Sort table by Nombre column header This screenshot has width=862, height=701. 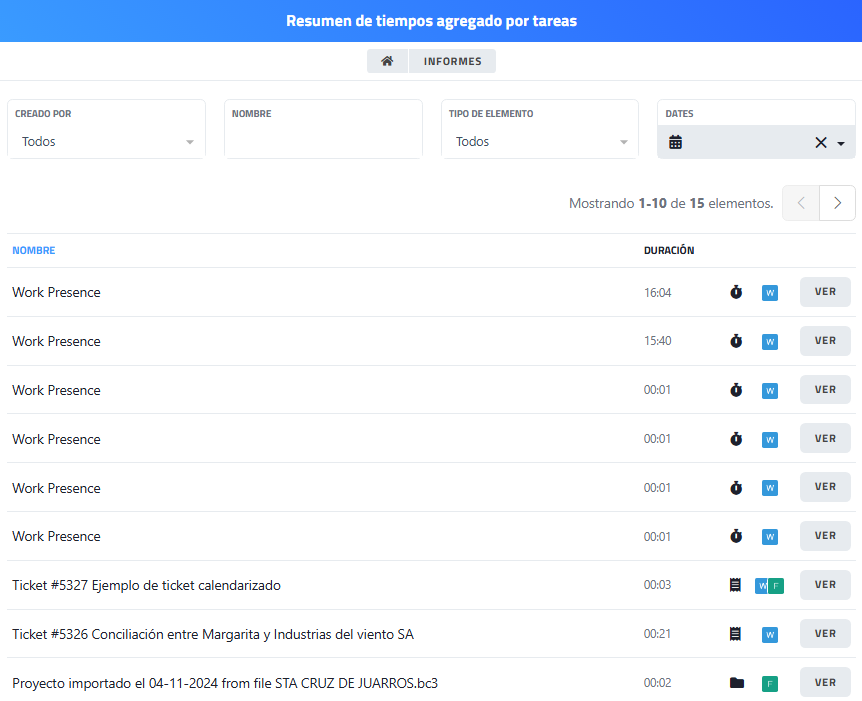pos(34,251)
